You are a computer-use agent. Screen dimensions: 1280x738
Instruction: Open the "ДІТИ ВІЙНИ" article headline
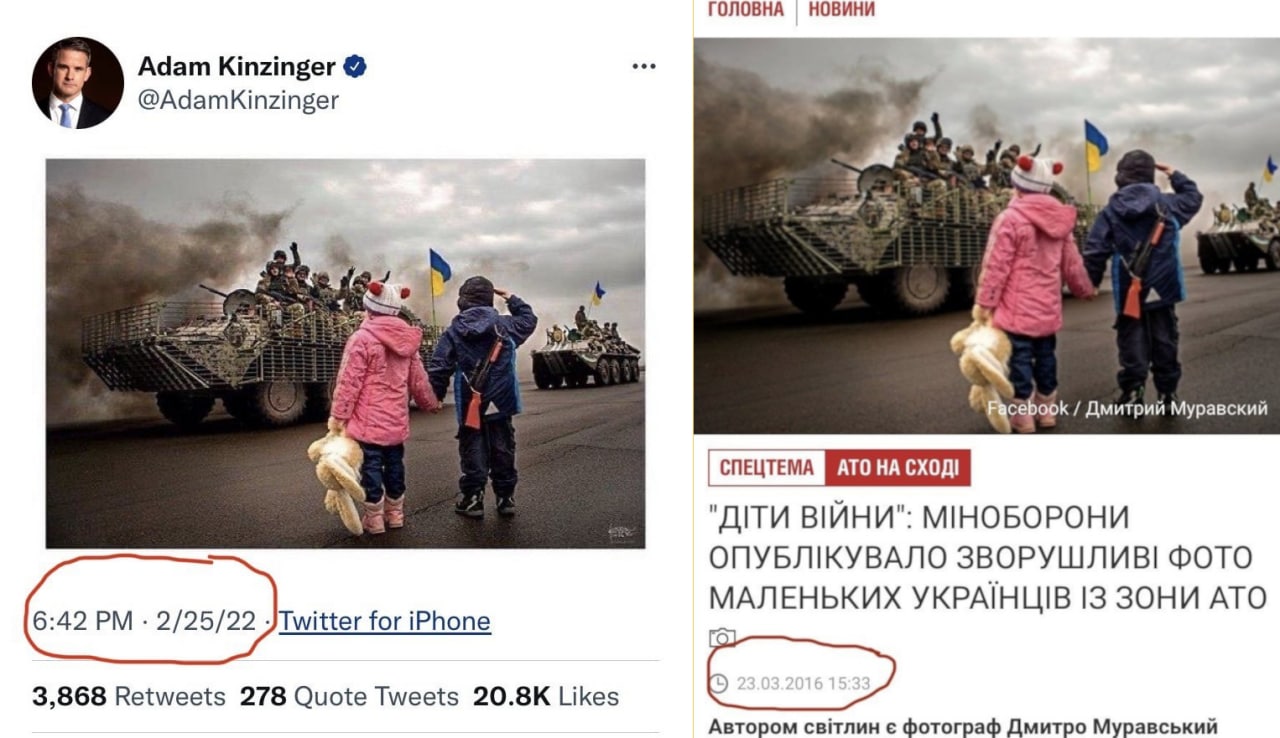[988, 557]
